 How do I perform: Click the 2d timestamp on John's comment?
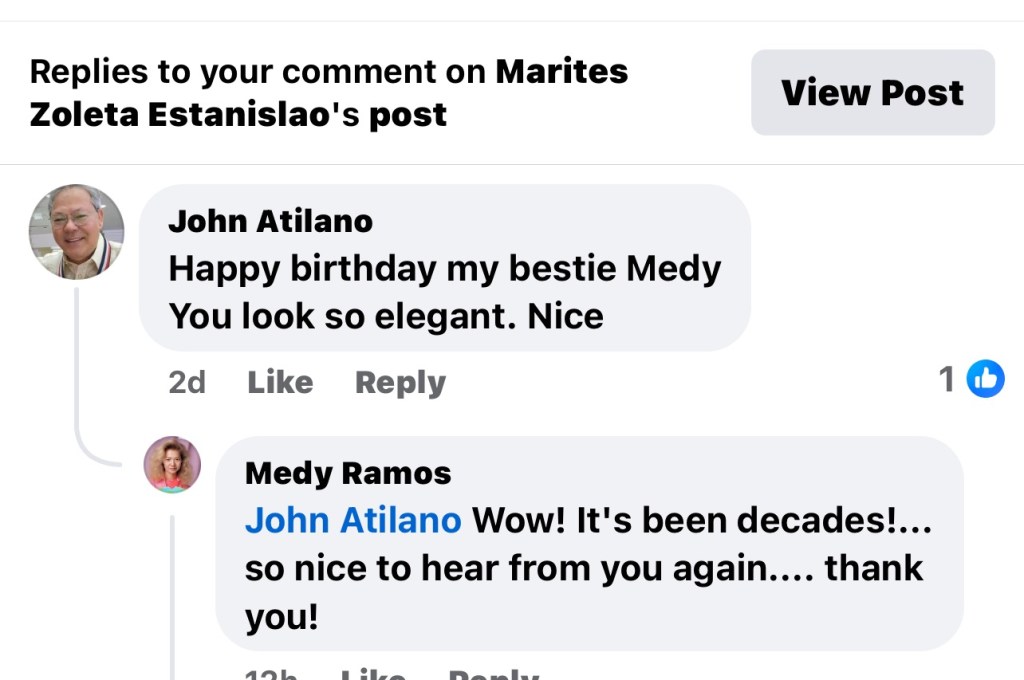[187, 382]
